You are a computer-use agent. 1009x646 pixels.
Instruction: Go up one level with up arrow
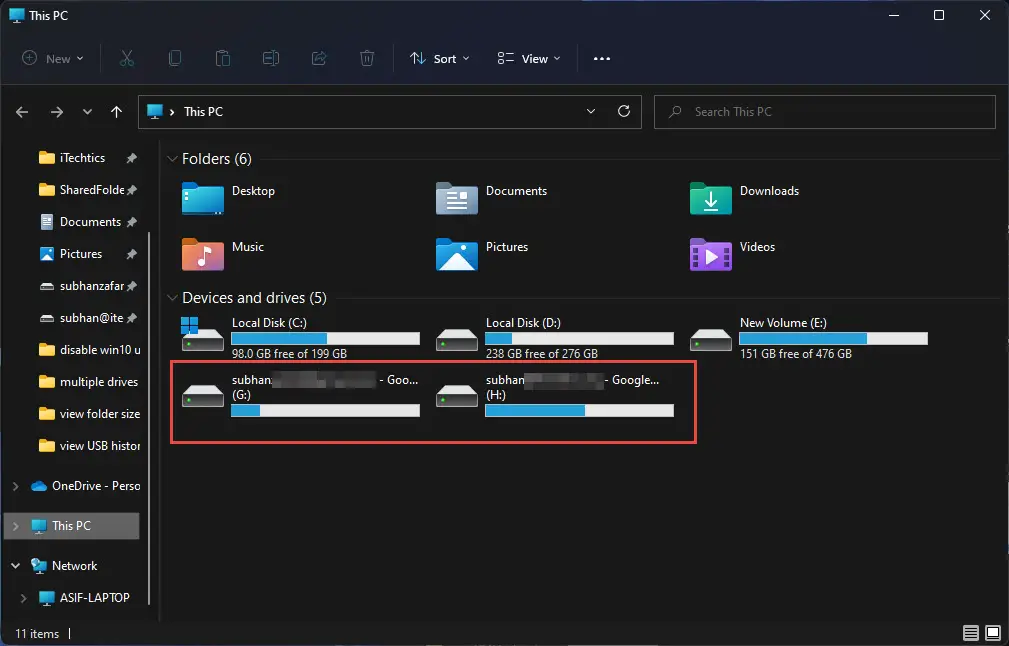116,112
